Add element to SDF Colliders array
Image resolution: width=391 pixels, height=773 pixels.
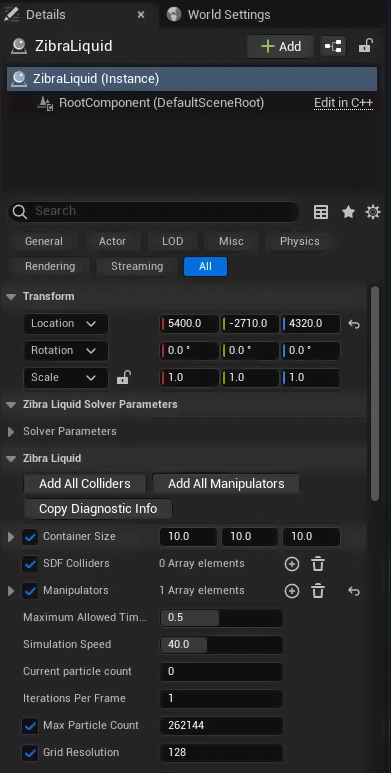[292, 564]
